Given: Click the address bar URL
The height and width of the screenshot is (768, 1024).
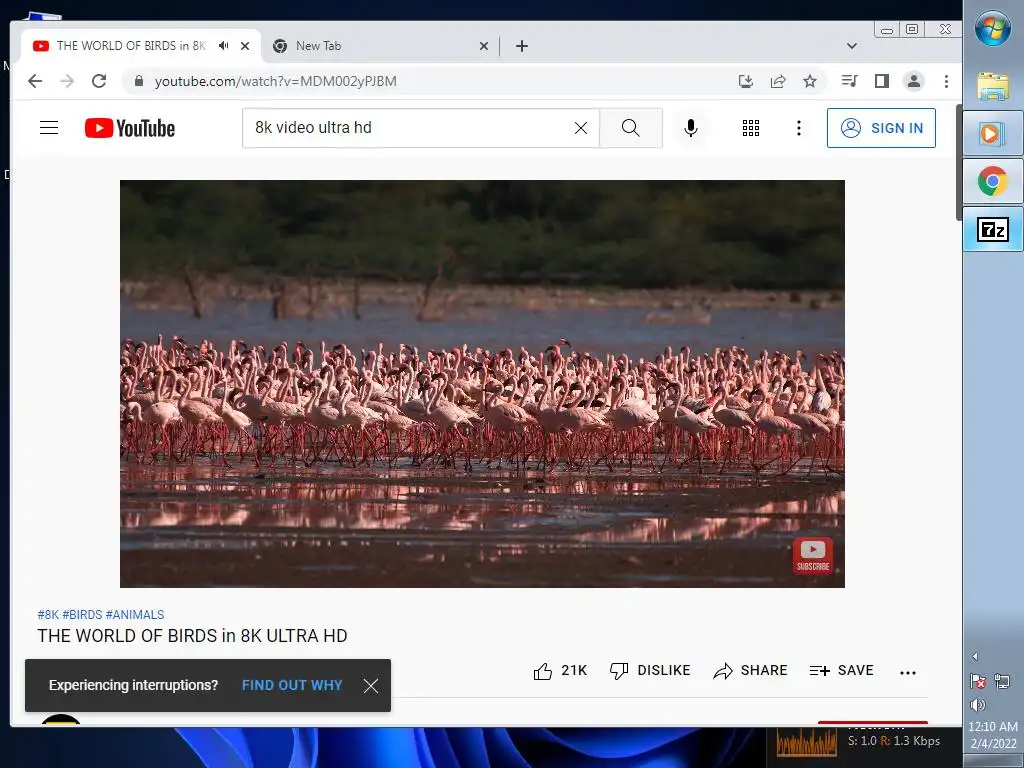Looking at the screenshot, I should (276, 81).
